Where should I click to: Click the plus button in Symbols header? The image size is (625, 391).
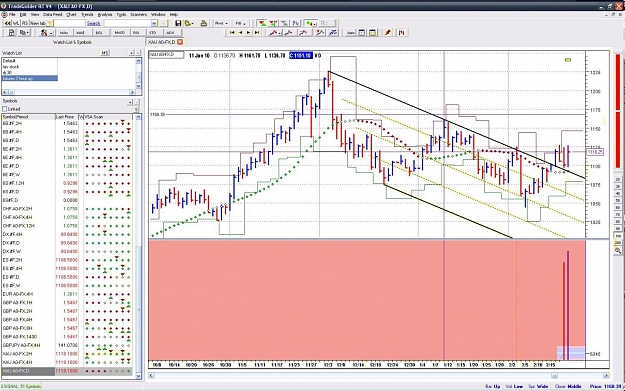[x=130, y=102]
